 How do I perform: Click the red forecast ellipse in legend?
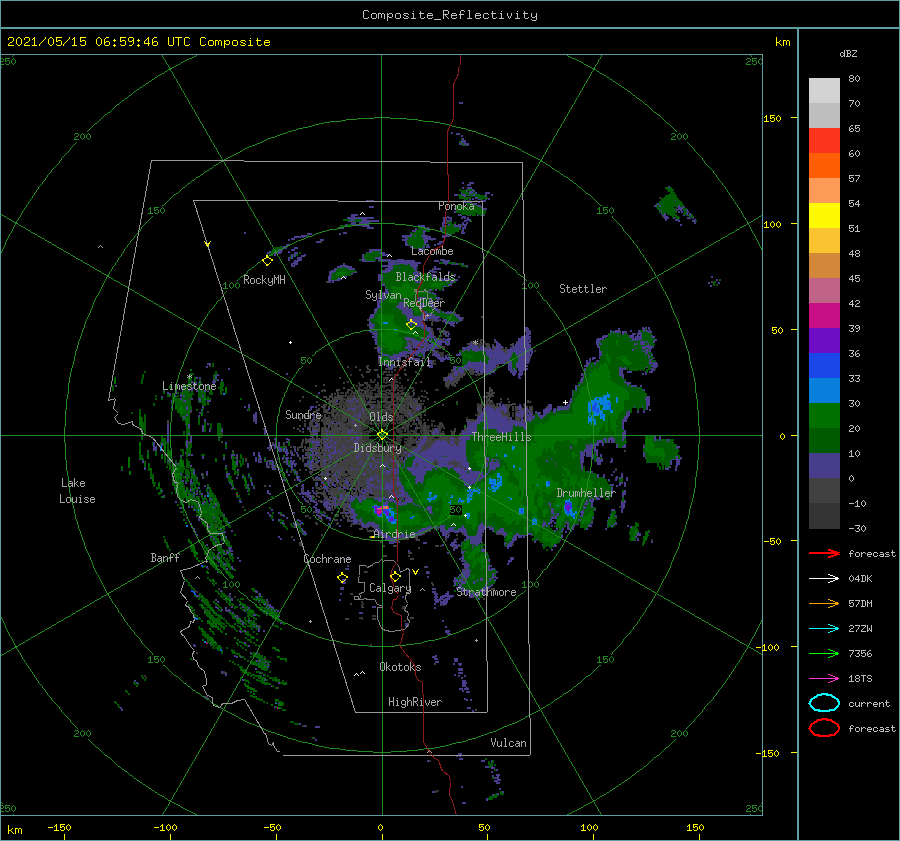pos(824,728)
